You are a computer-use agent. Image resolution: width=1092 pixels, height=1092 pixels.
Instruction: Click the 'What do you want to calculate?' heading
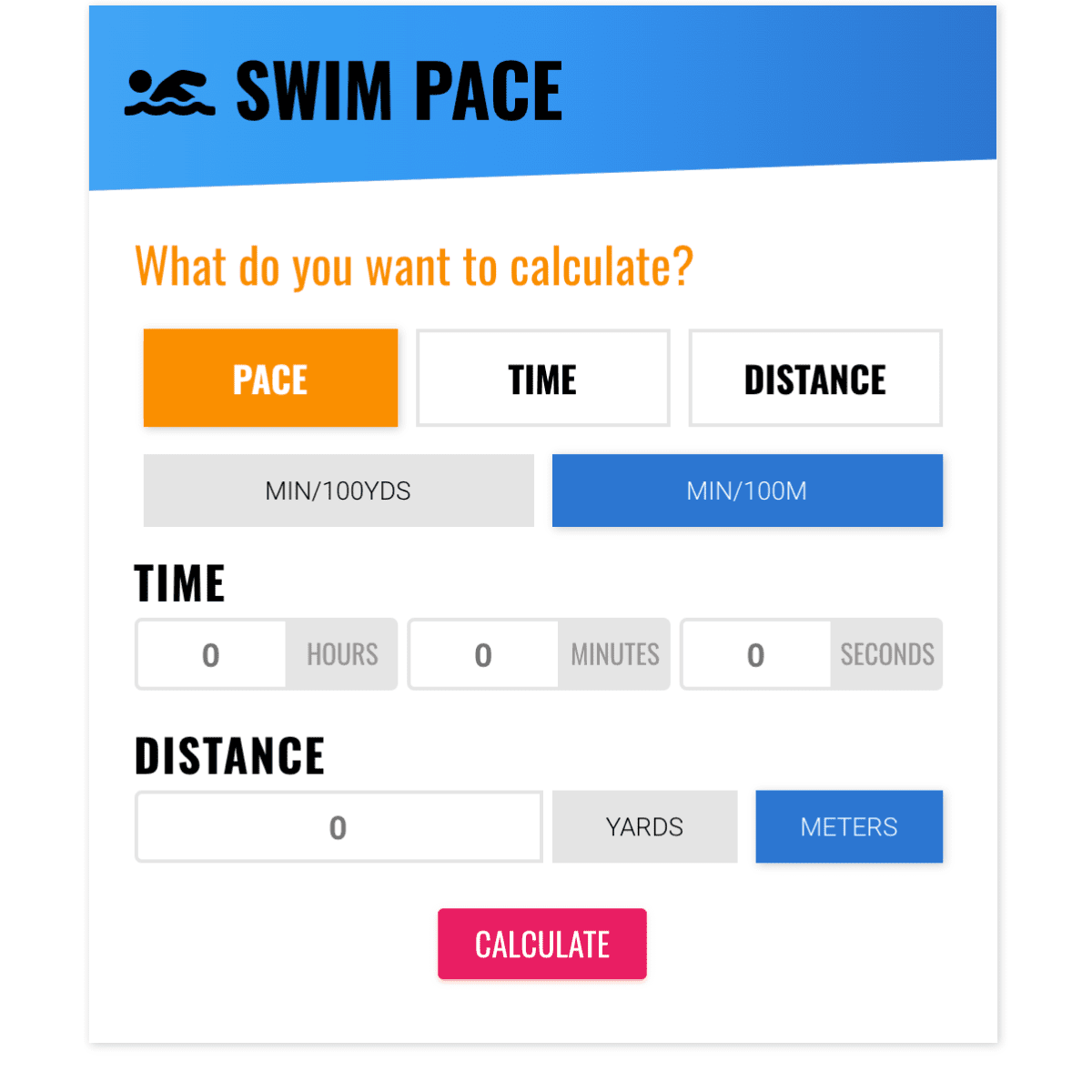point(413,266)
